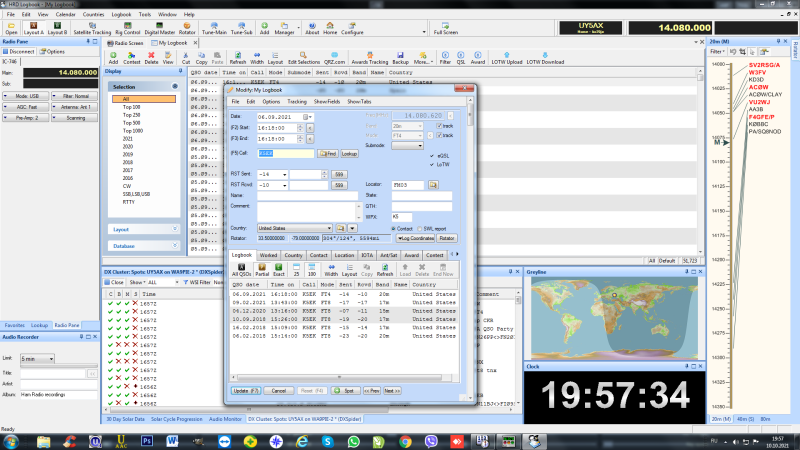This screenshot has width=800, height=450.
Task: Open Tracking menu in Modify dialog
Action: point(297,102)
